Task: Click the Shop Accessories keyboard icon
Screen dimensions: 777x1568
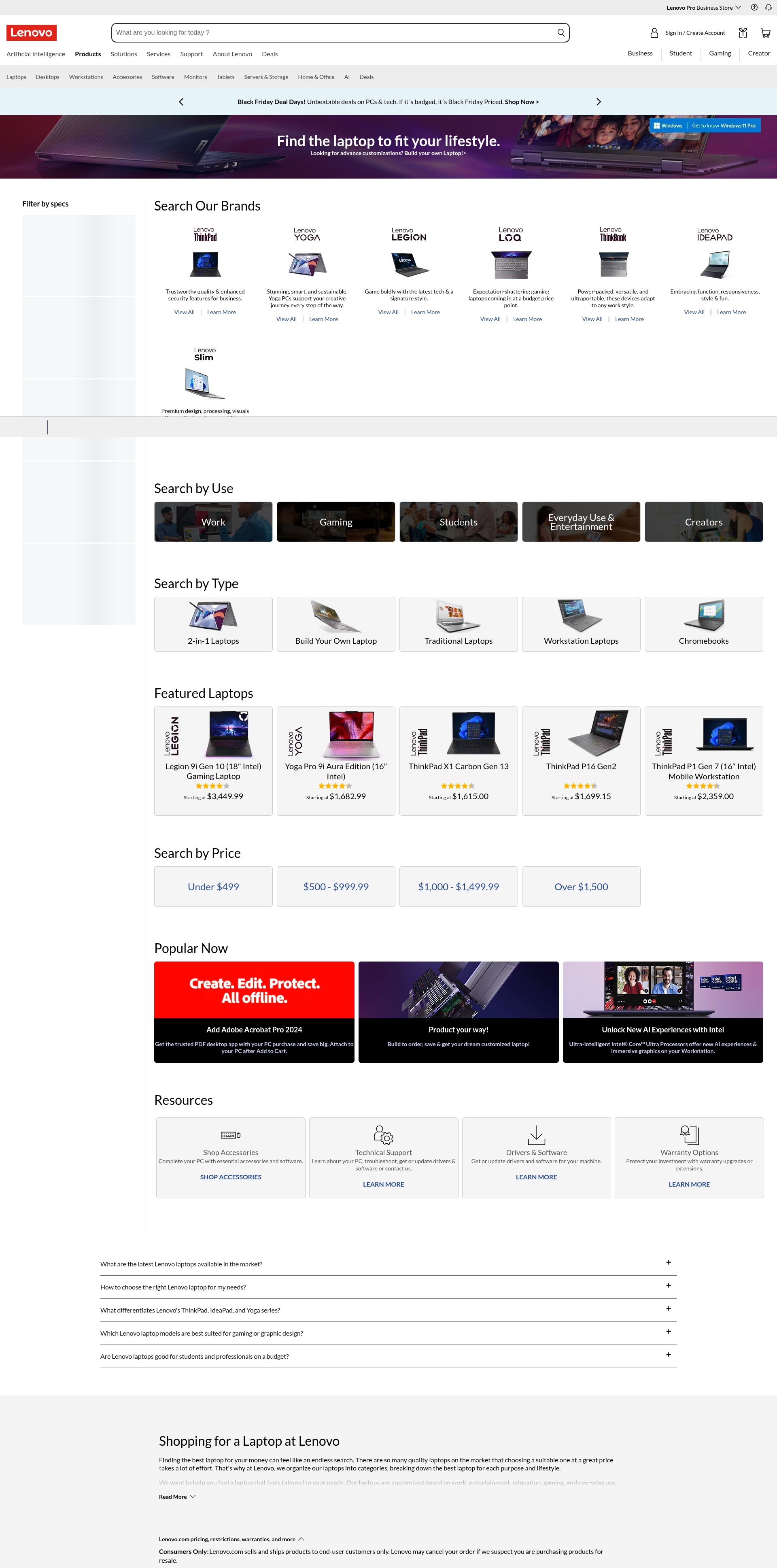Action: click(231, 1135)
